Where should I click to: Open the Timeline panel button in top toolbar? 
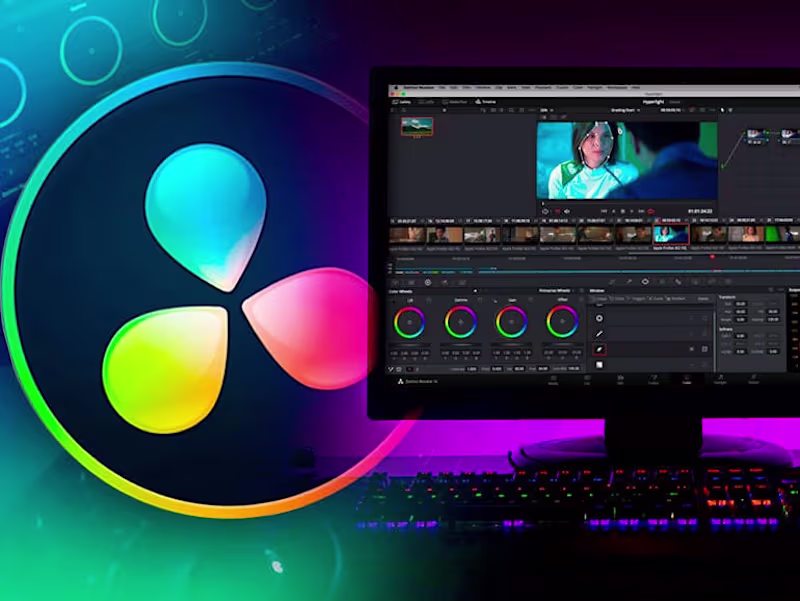[x=486, y=102]
